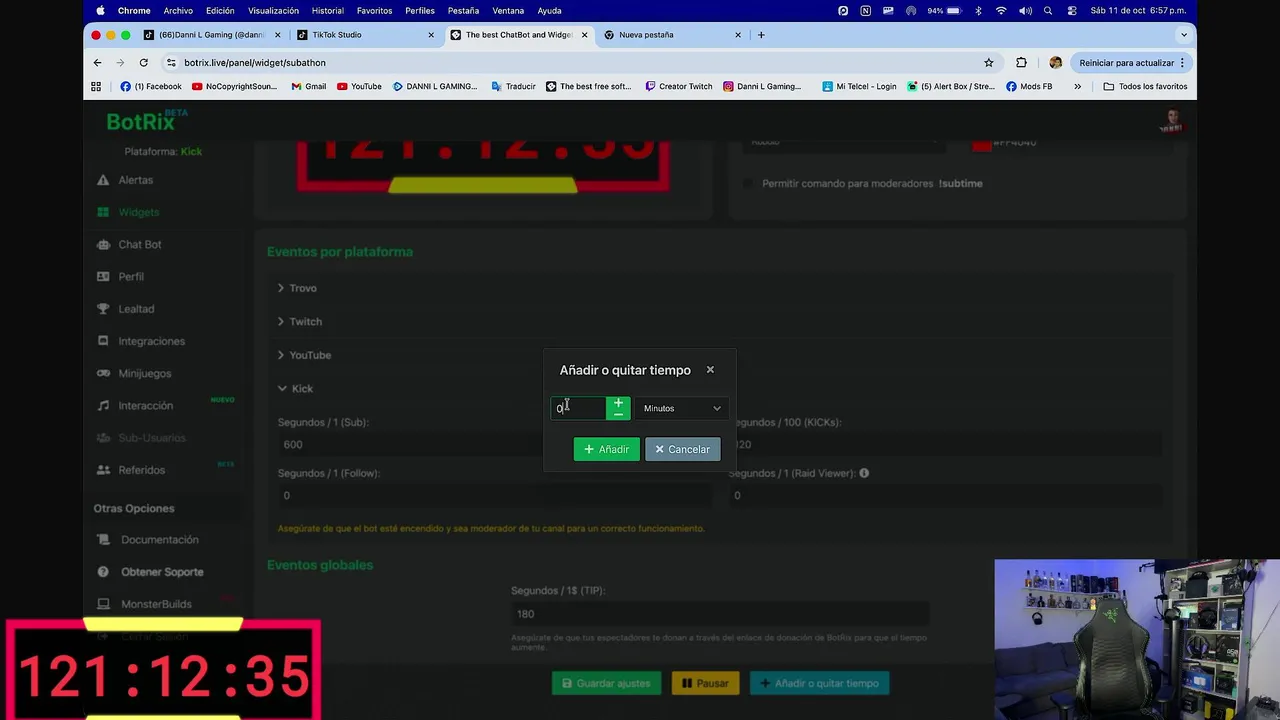Click the time amount input field
This screenshot has width=1280, height=720.
click(x=579, y=408)
